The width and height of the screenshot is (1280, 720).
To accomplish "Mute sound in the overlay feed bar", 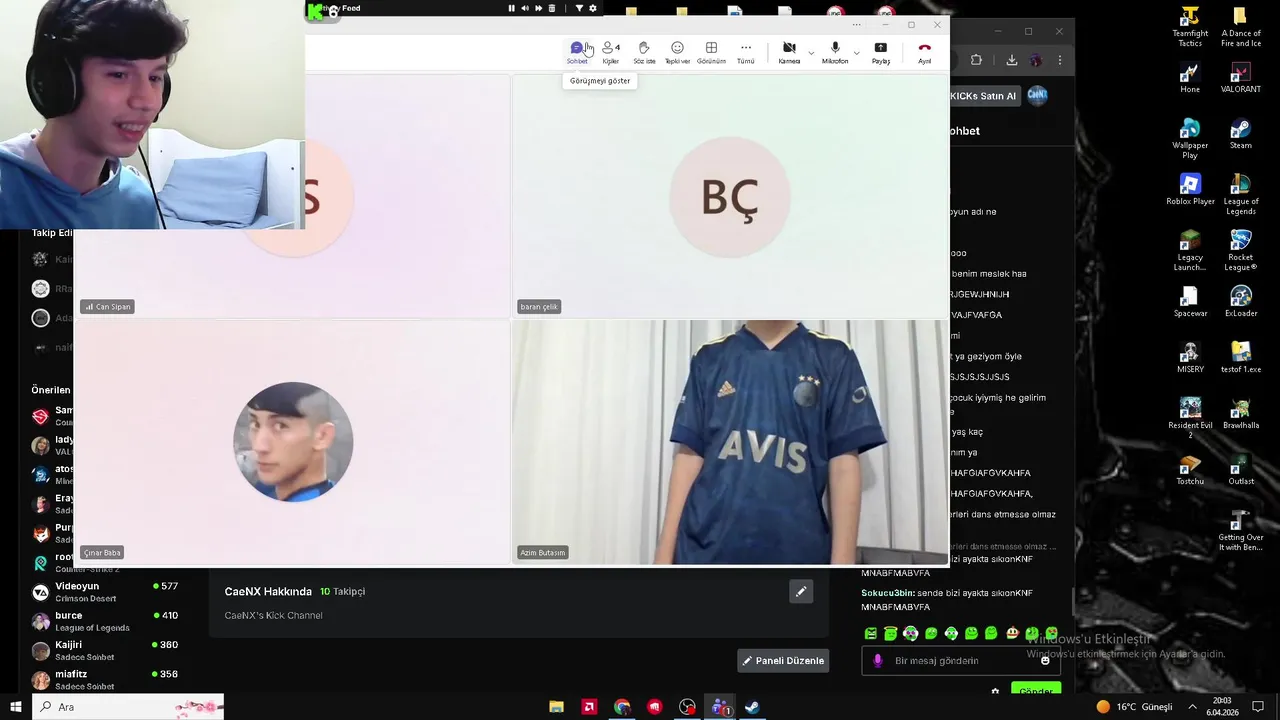I will click(525, 8).
